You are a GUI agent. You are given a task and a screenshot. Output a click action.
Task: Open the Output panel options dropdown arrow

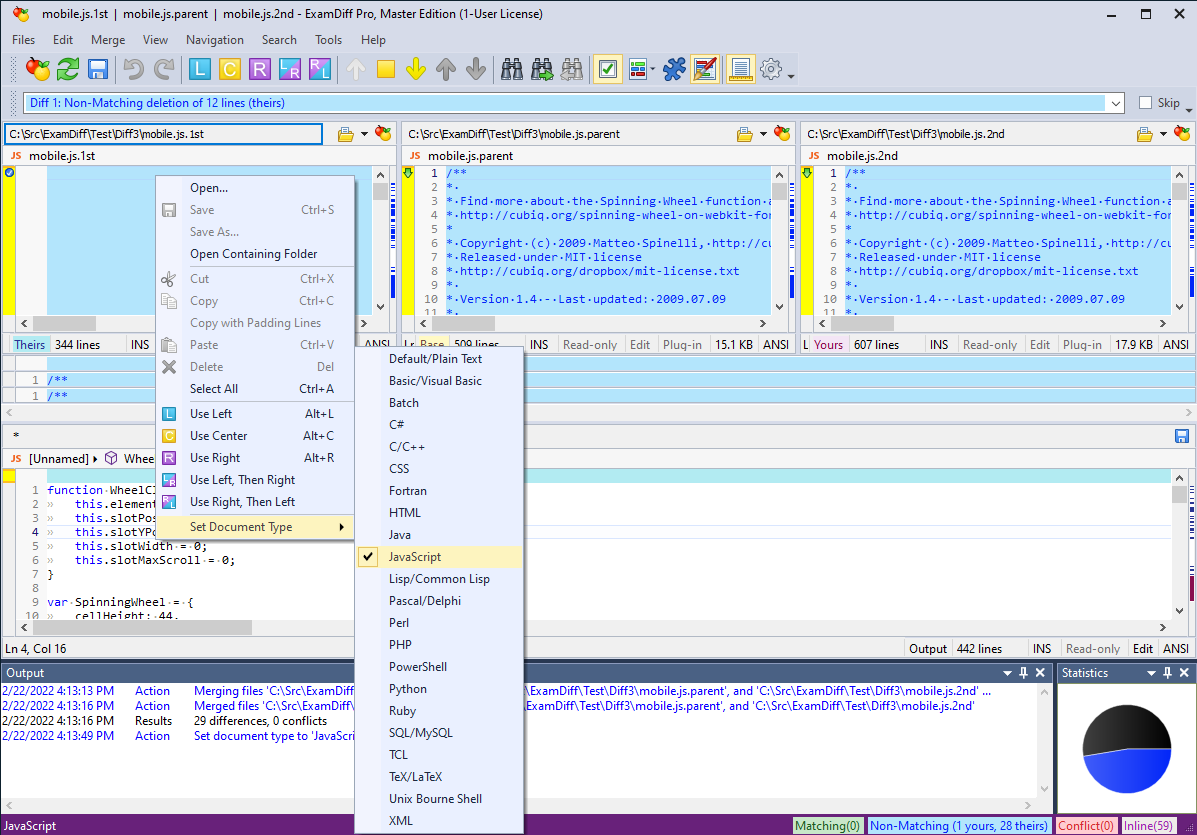click(1007, 672)
